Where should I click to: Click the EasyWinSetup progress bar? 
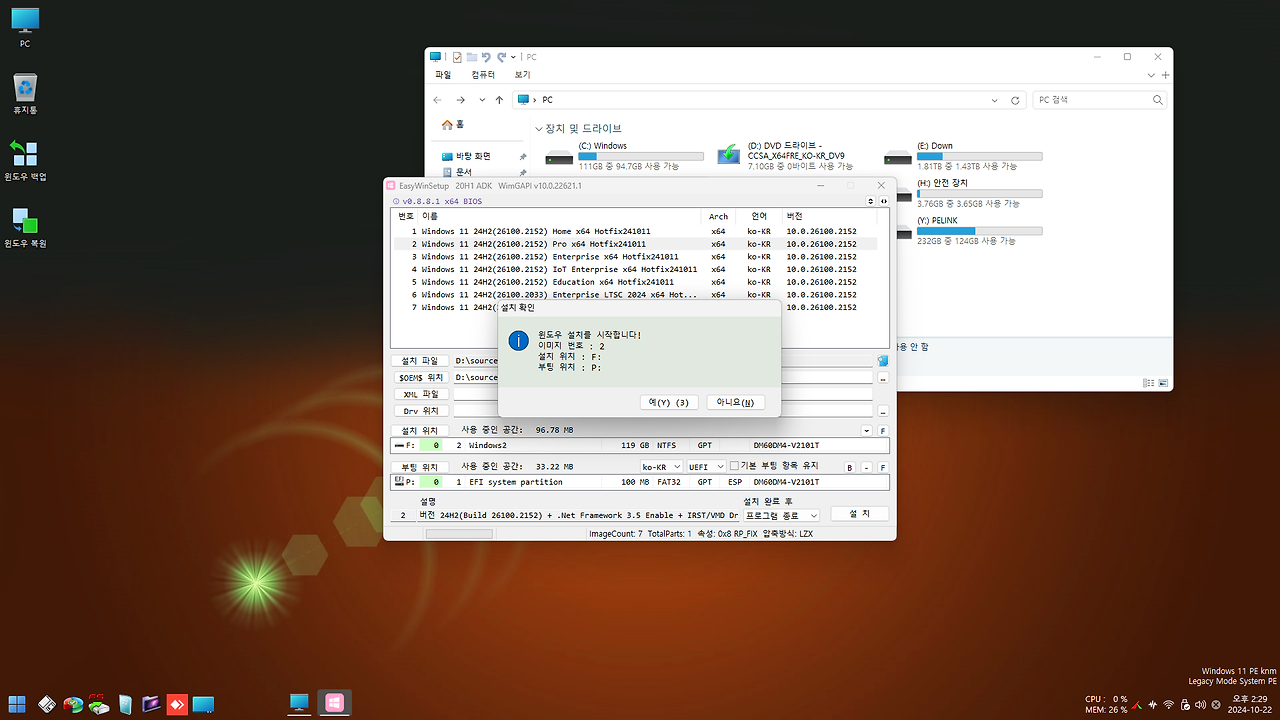coord(459,534)
